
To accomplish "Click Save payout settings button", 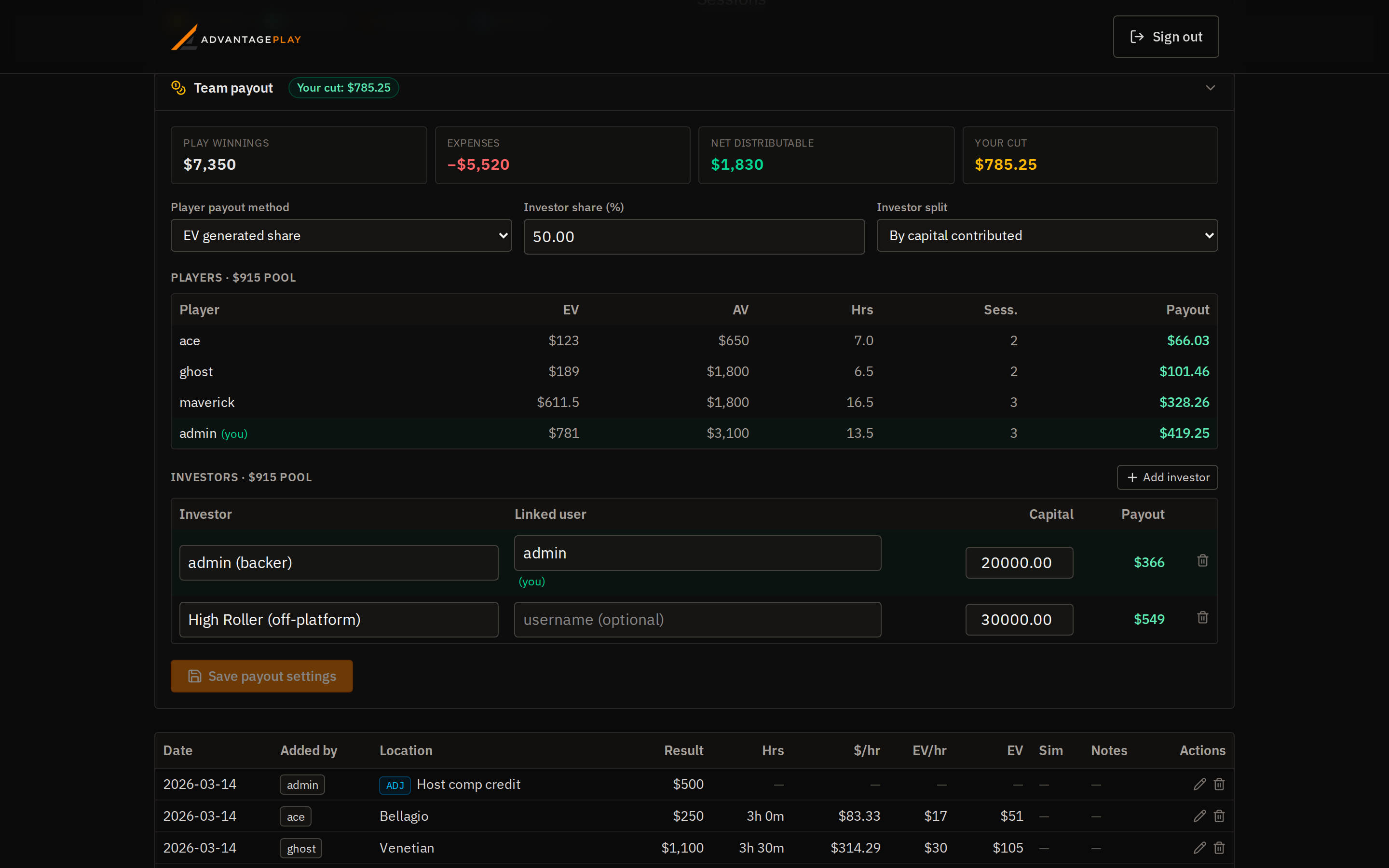I will 262,676.
